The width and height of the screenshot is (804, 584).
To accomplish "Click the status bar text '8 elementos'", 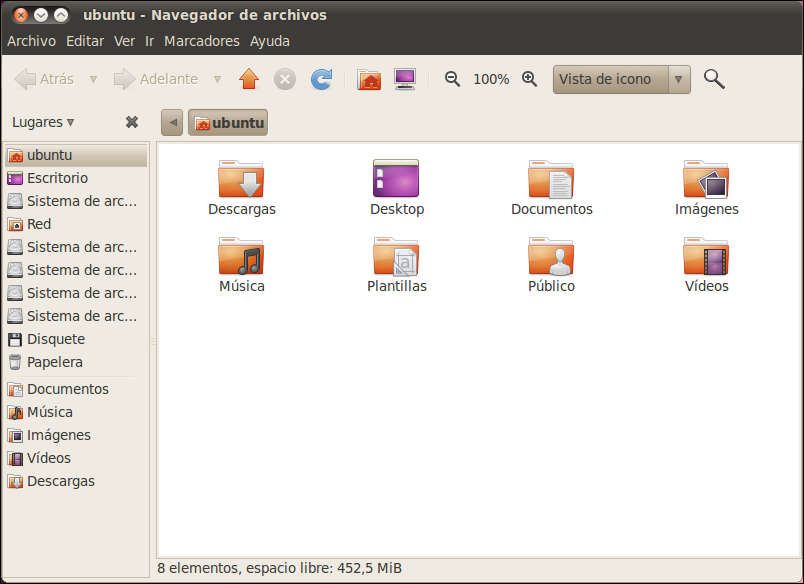I will 197,568.
